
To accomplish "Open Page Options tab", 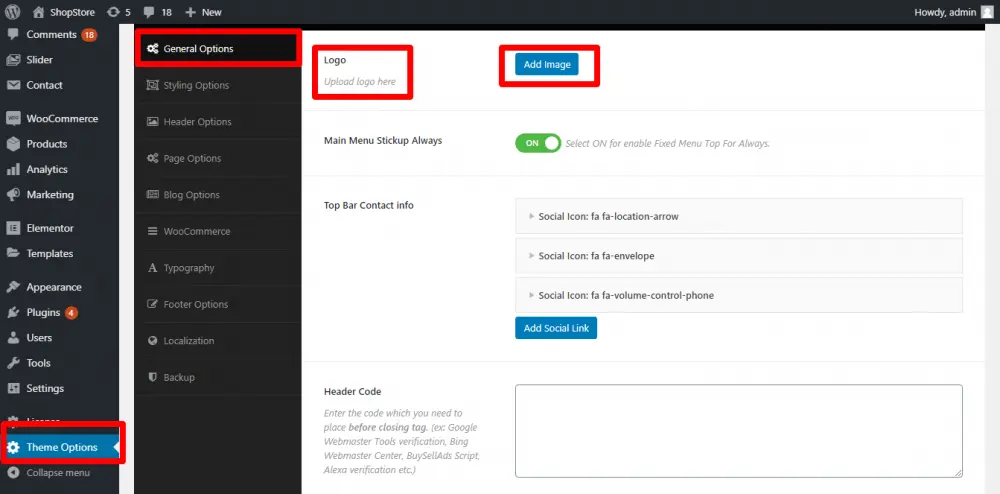I will coord(217,158).
